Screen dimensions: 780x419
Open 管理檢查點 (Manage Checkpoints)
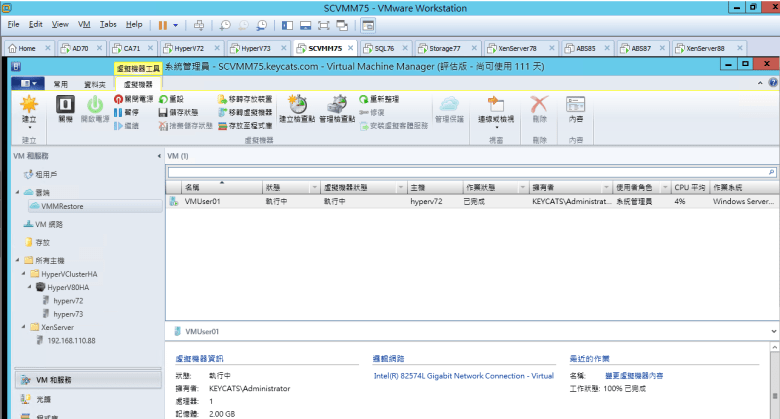[337, 106]
